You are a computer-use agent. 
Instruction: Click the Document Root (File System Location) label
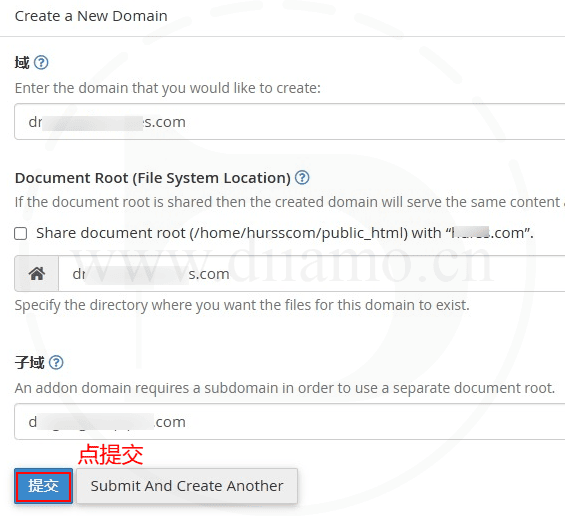pos(153,178)
